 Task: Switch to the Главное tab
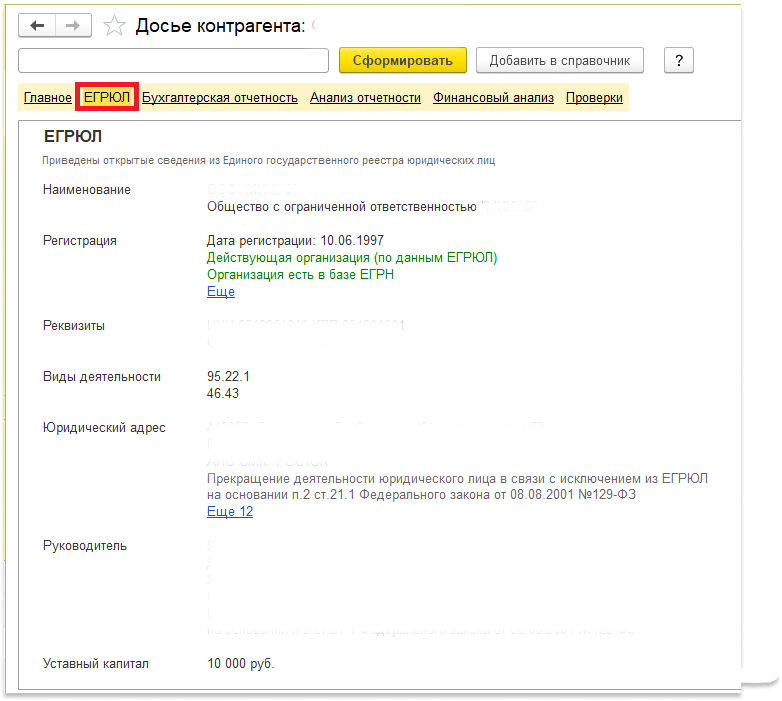(x=47, y=98)
